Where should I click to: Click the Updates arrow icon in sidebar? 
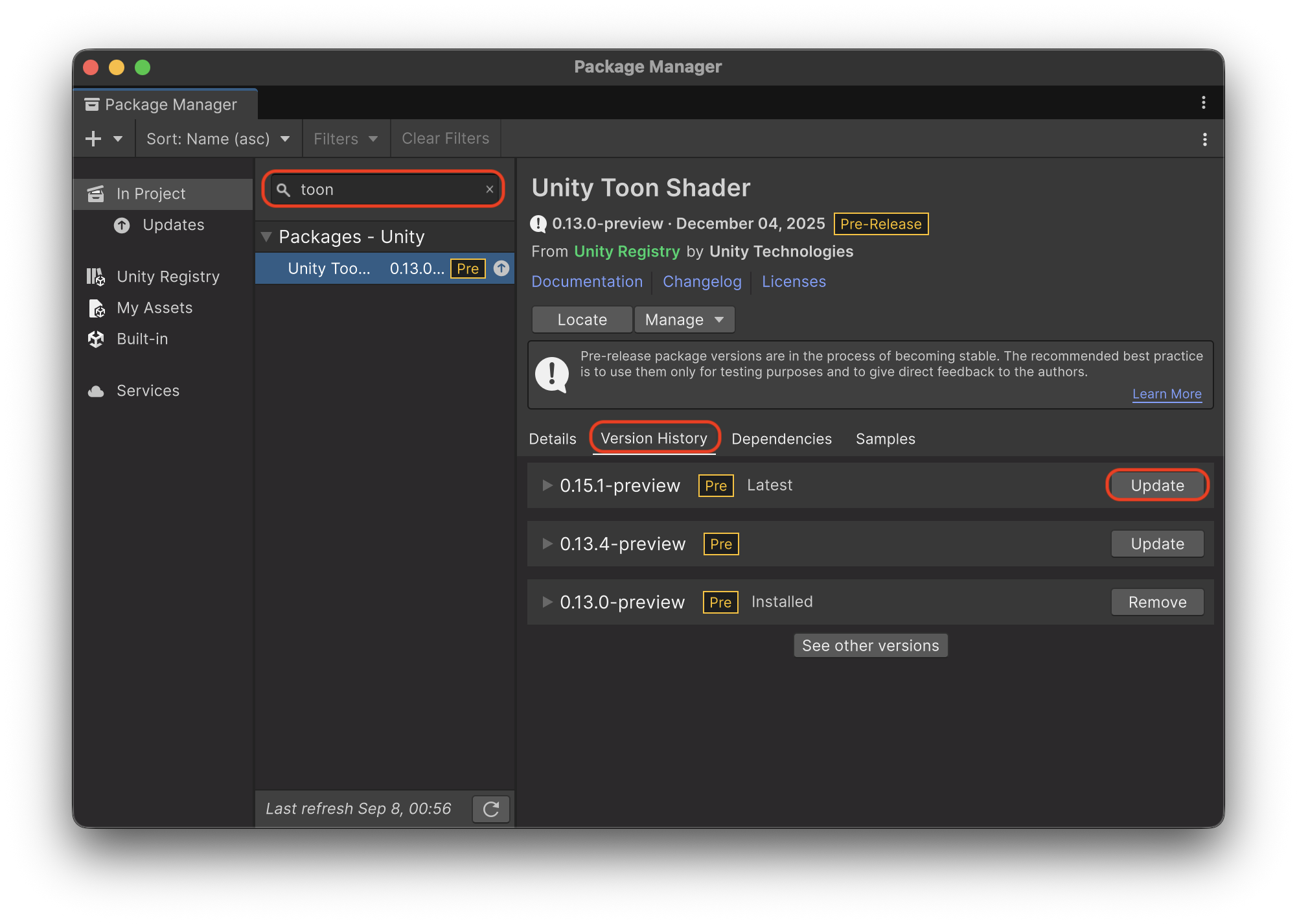click(122, 225)
